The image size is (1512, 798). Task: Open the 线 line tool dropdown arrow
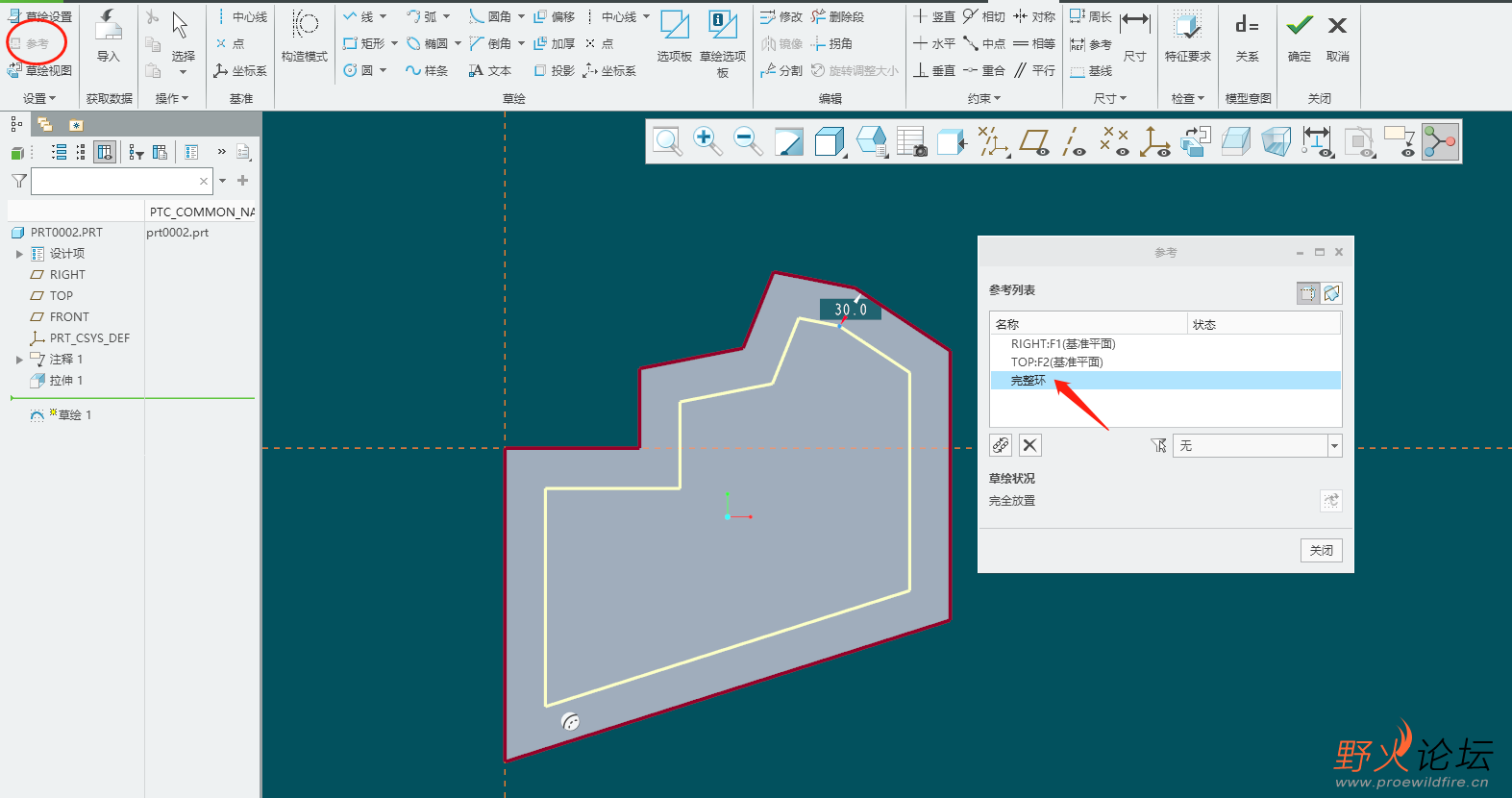point(383,16)
